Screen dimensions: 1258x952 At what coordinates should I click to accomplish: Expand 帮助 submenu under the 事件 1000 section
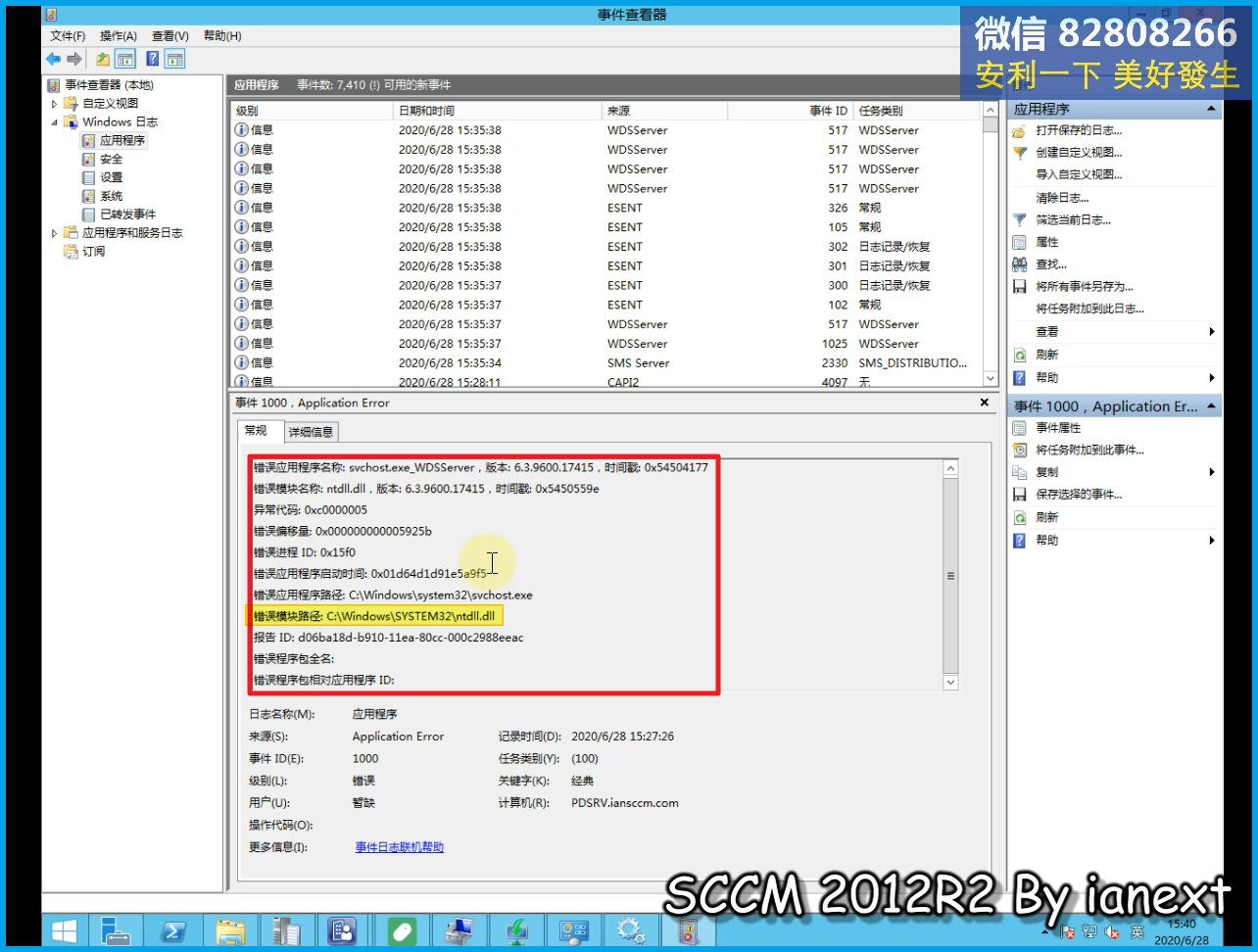1212,541
